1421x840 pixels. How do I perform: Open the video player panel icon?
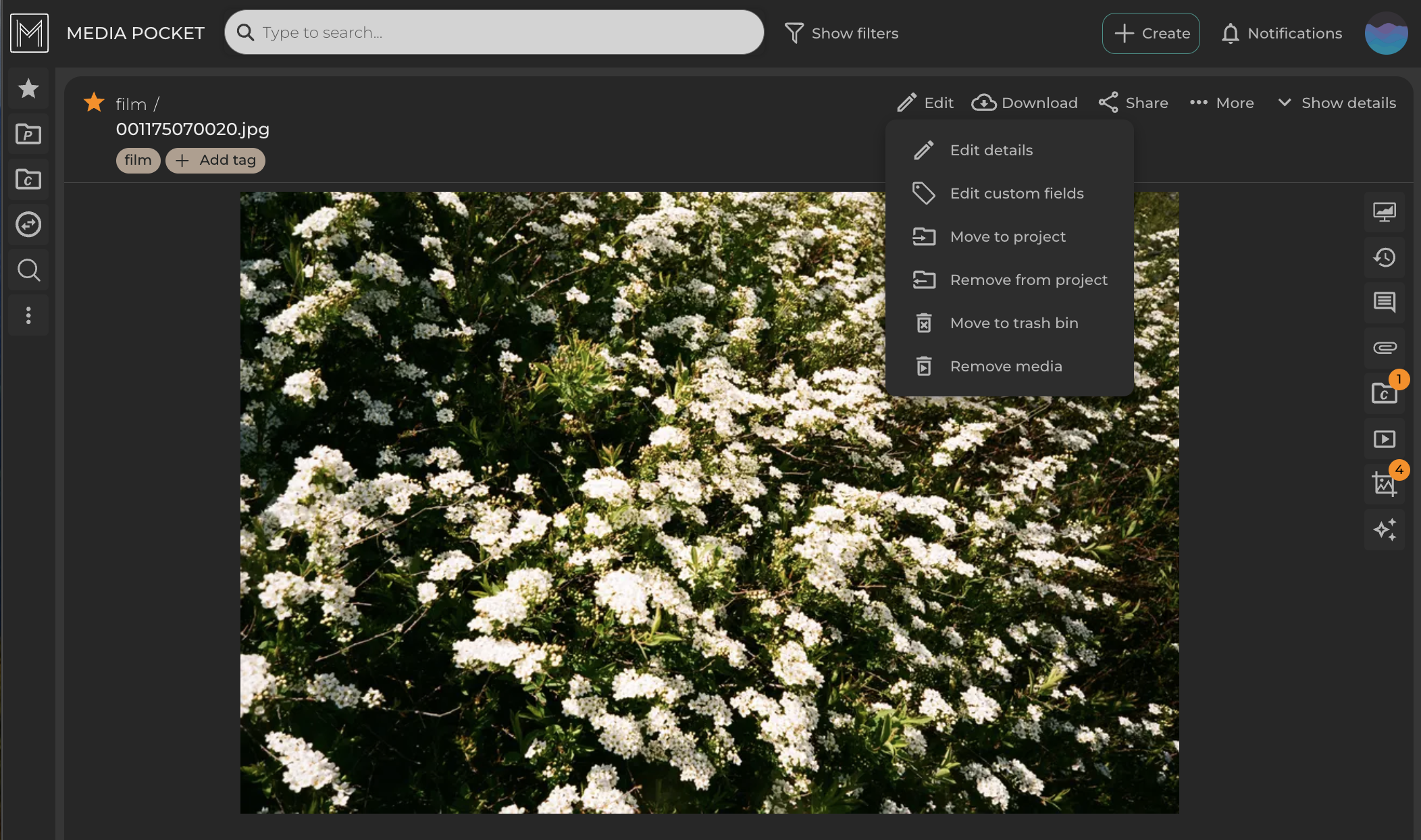(1385, 439)
